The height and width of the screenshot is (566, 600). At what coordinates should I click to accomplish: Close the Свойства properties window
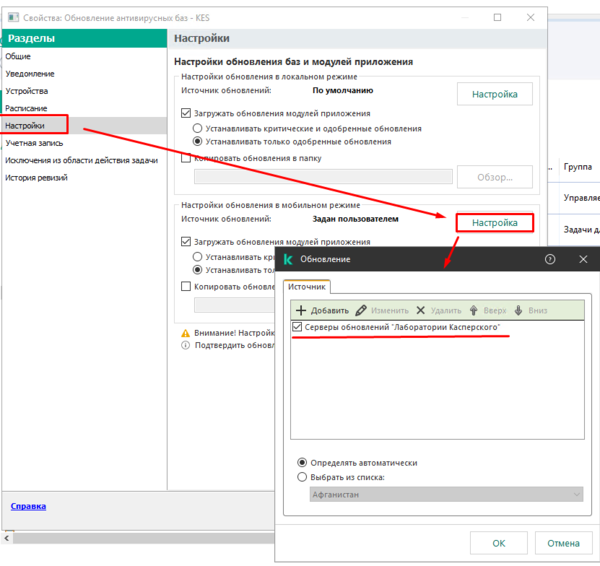click(530, 18)
